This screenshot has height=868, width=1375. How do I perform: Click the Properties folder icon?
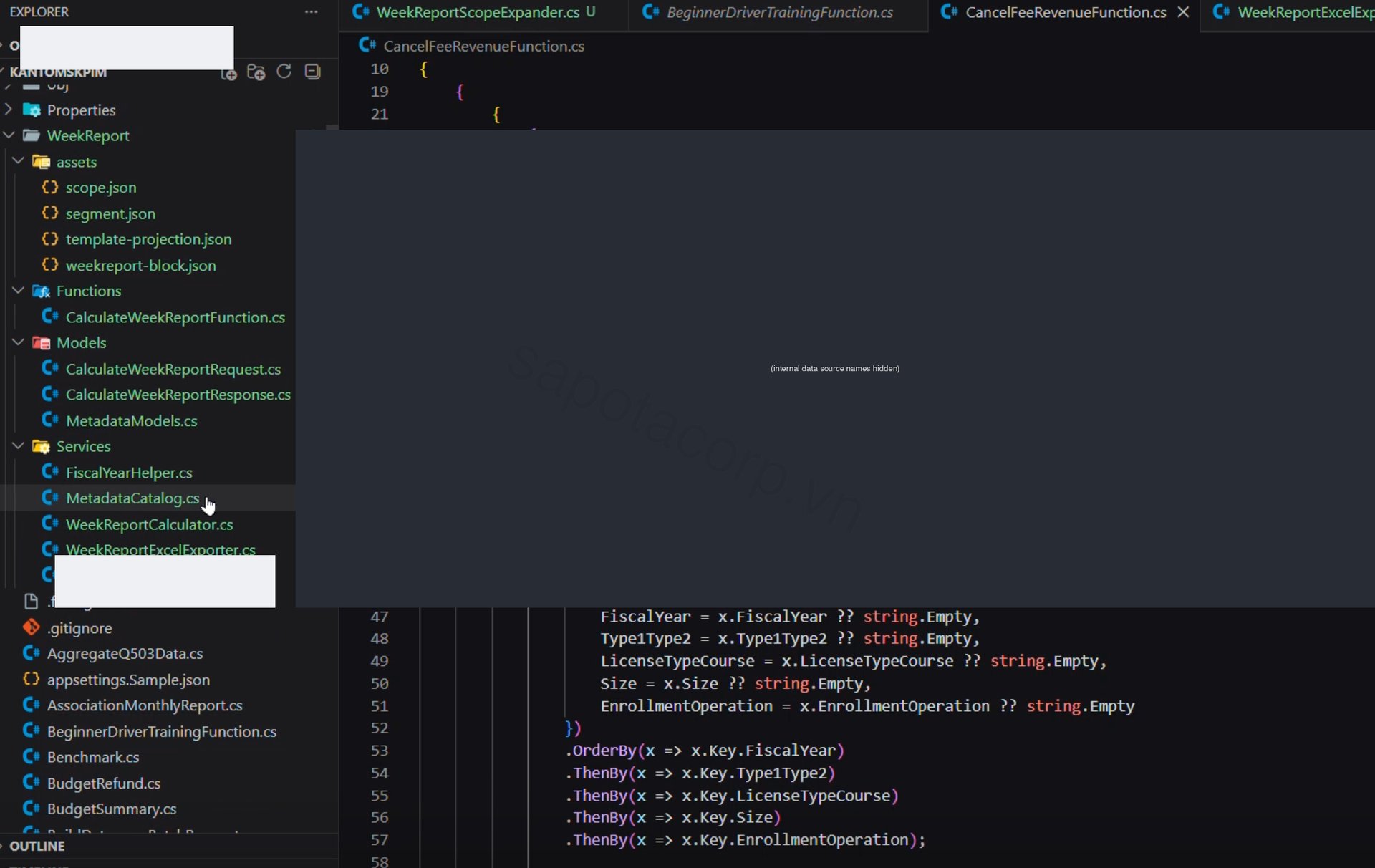pyautogui.click(x=32, y=110)
